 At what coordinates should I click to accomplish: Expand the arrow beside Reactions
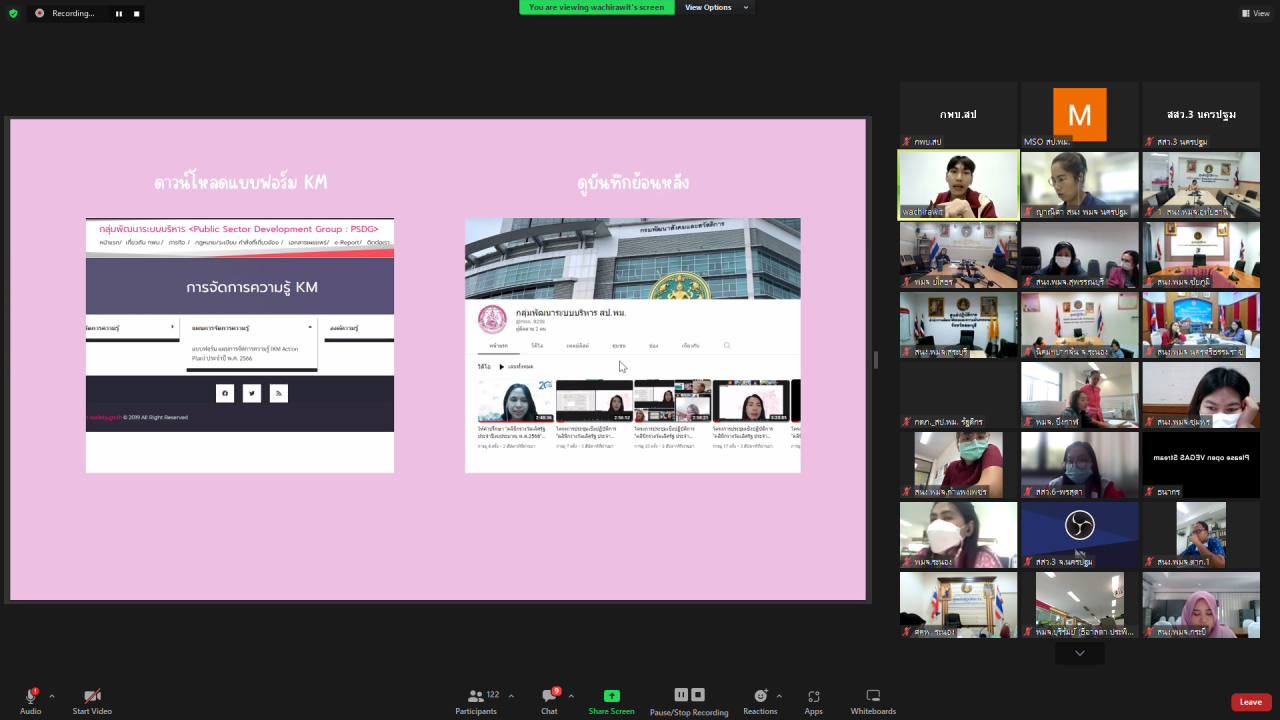779,696
